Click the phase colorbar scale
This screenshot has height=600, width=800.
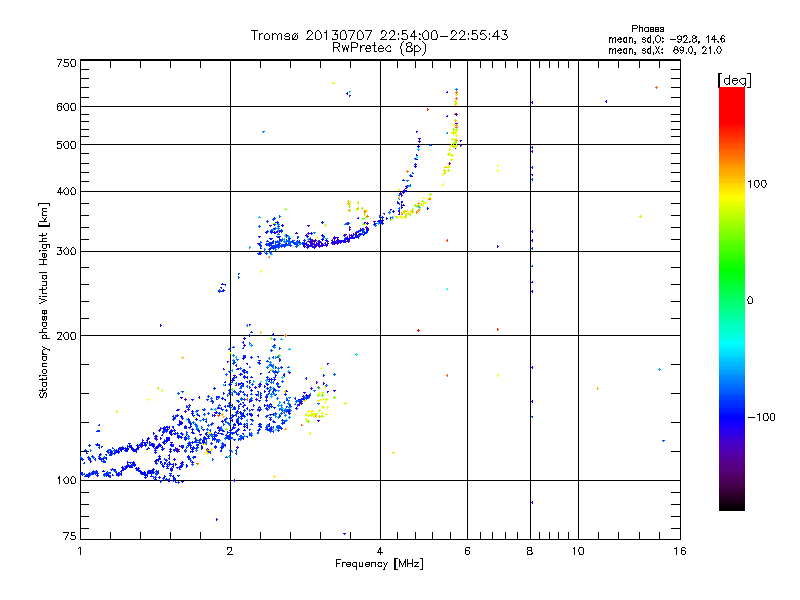point(732,298)
